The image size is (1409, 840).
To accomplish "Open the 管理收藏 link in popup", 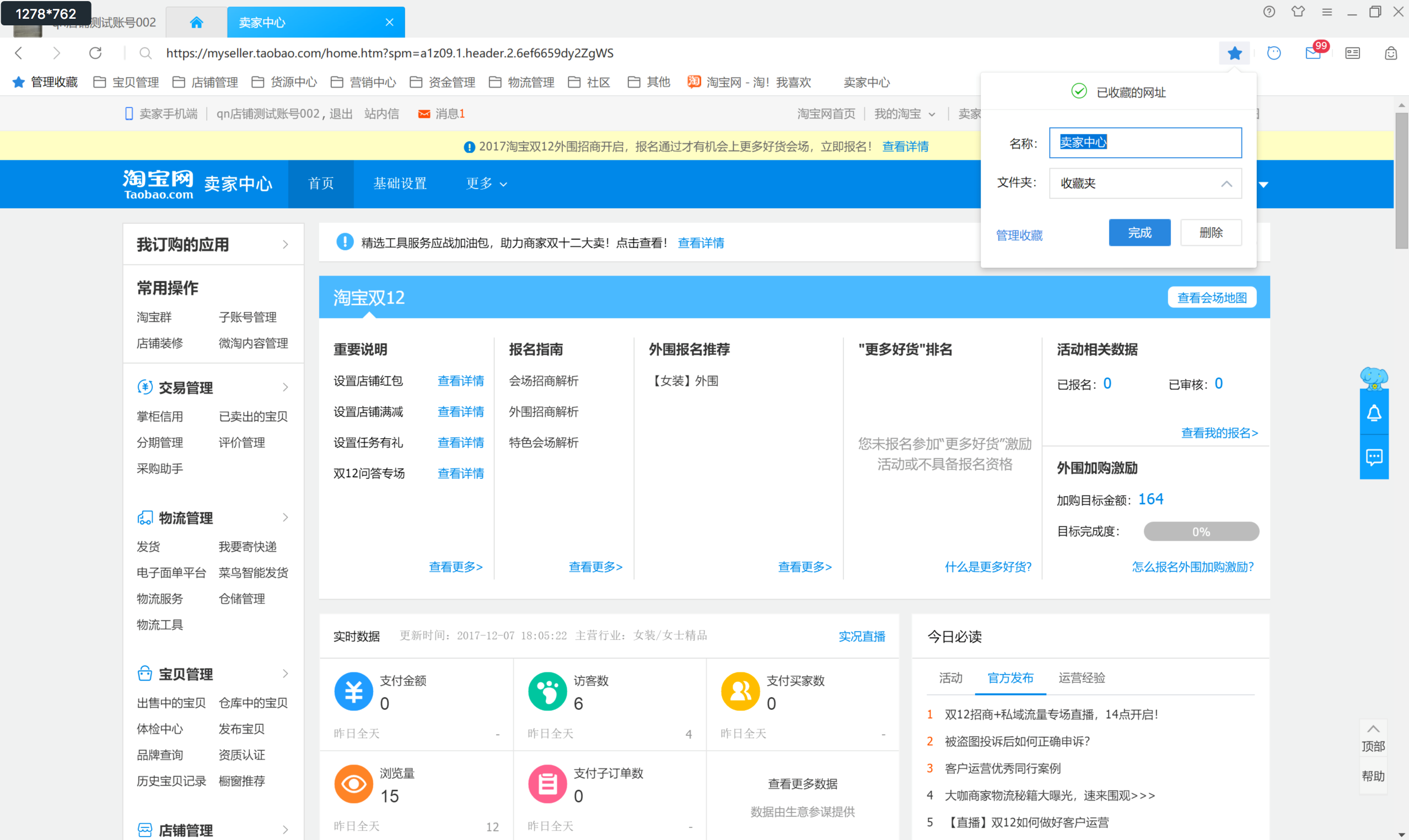I will (x=1019, y=235).
